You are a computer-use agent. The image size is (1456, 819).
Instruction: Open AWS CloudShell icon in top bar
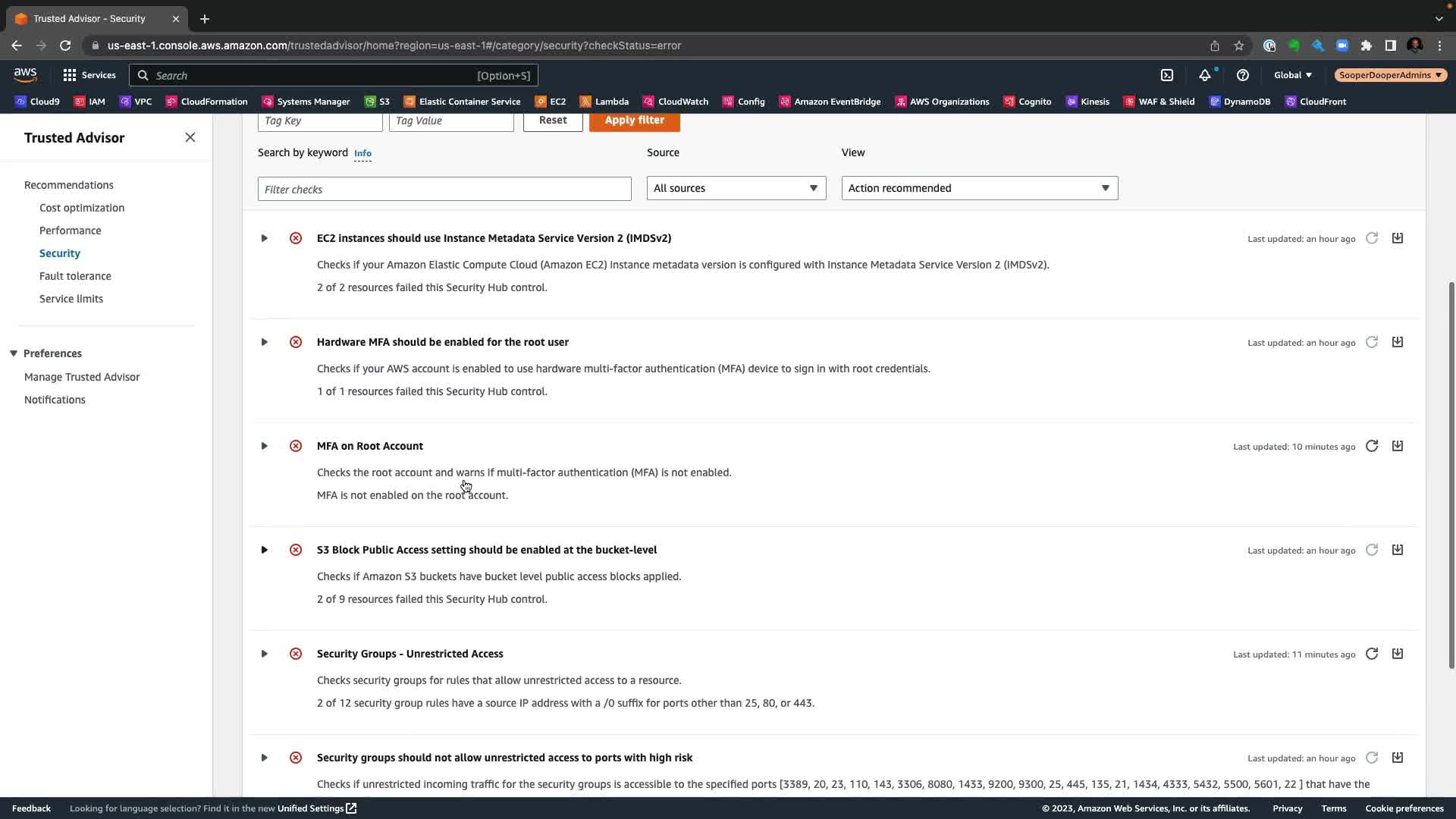pyautogui.click(x=1167, y=75)
